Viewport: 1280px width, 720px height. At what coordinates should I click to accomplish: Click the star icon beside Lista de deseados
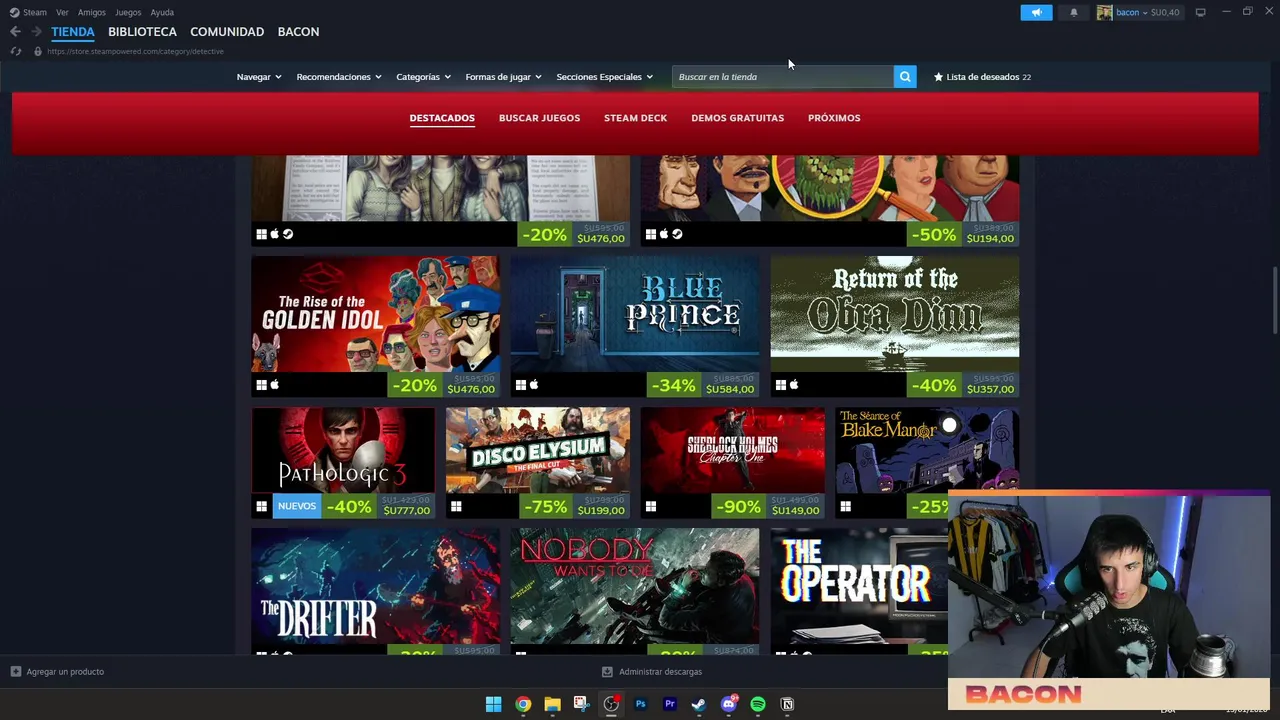938,77
